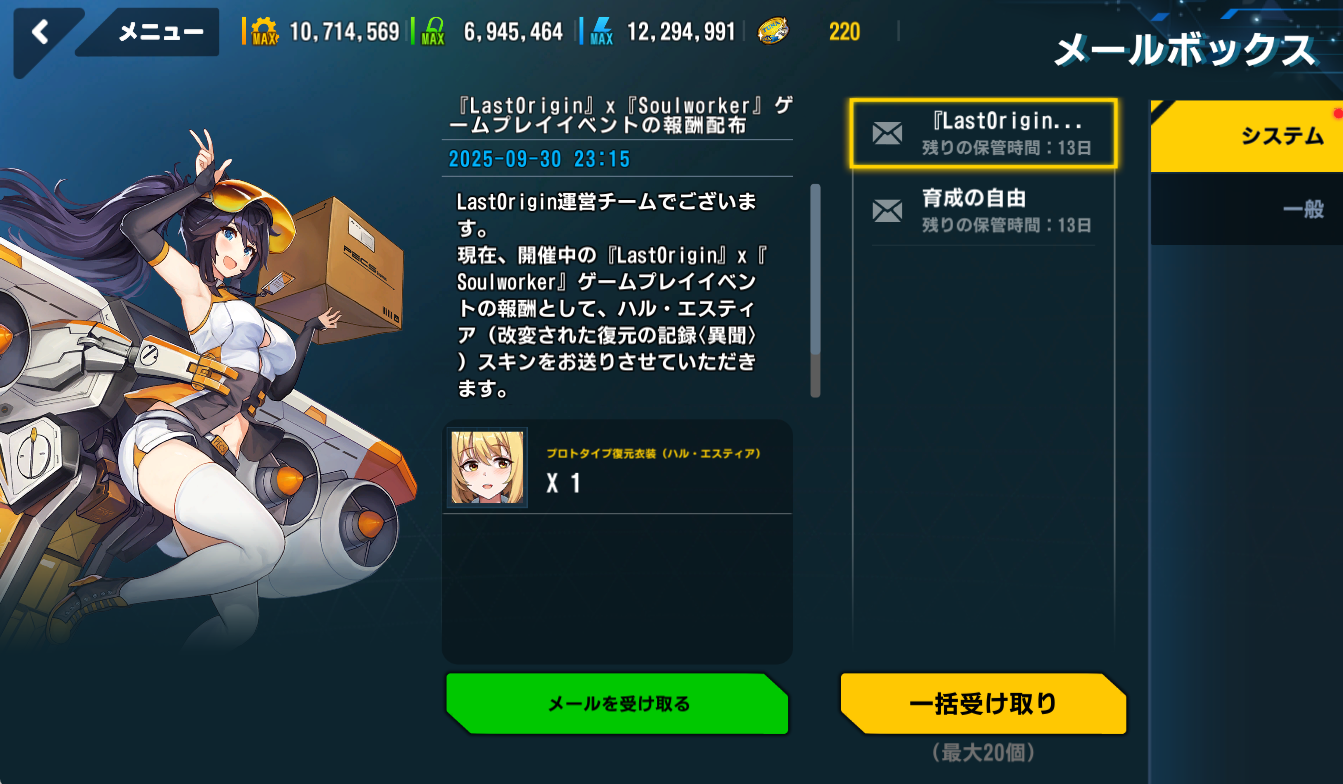This screenshot has height=784, width=1343.
Task: Click the プロトタイプ復元衣装 reward item name
Action: tap(654, 453)
